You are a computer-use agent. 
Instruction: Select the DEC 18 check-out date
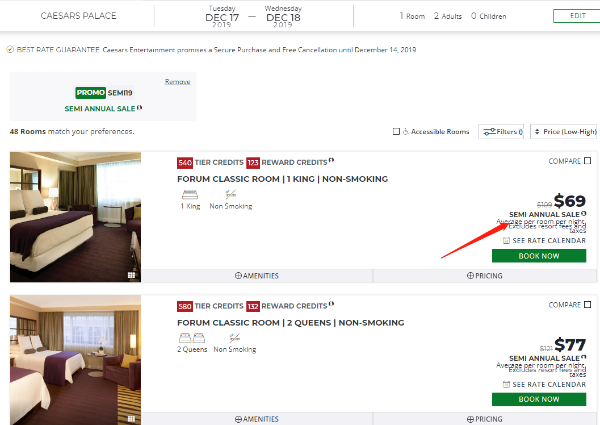(x=283, y=16)
